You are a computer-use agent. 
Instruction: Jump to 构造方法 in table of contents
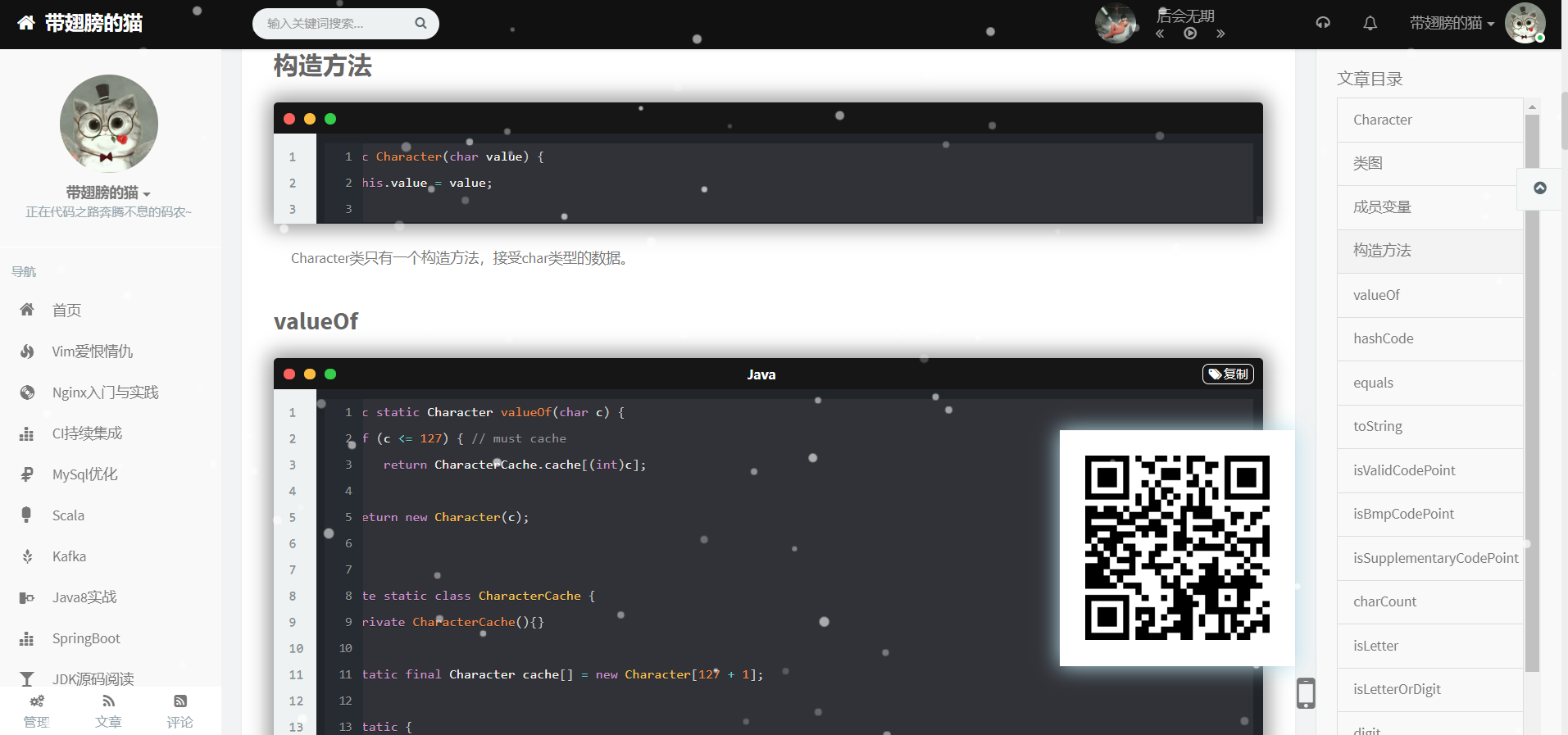1430,251
